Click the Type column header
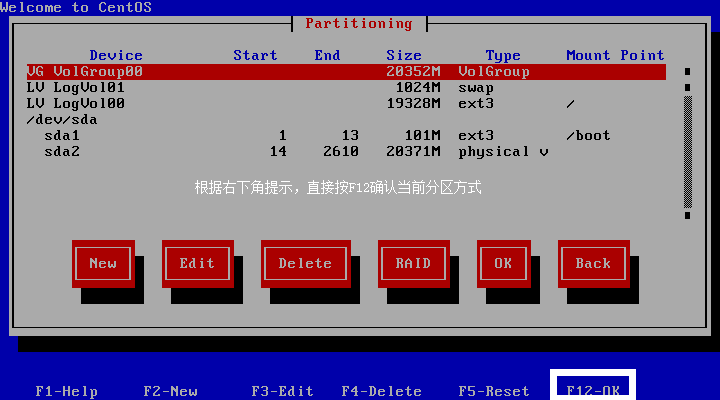The width and height of the screenshot is (720, 400). click(503, 56)
